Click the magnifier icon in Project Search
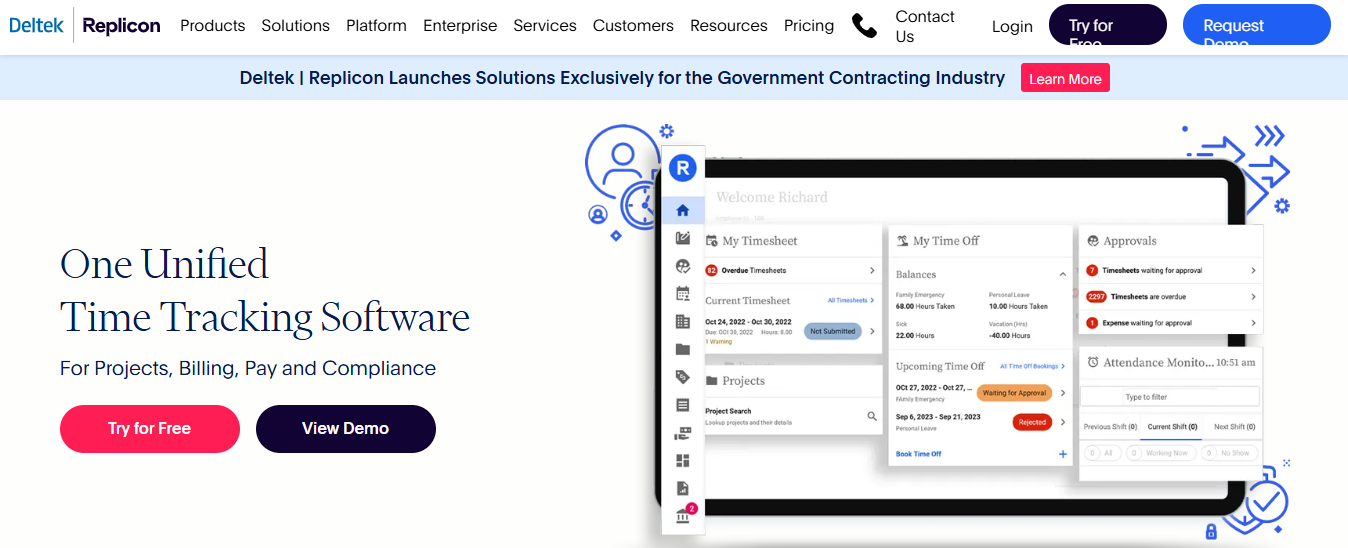This screenshot has width=1348, height=548. click(872, 416)
